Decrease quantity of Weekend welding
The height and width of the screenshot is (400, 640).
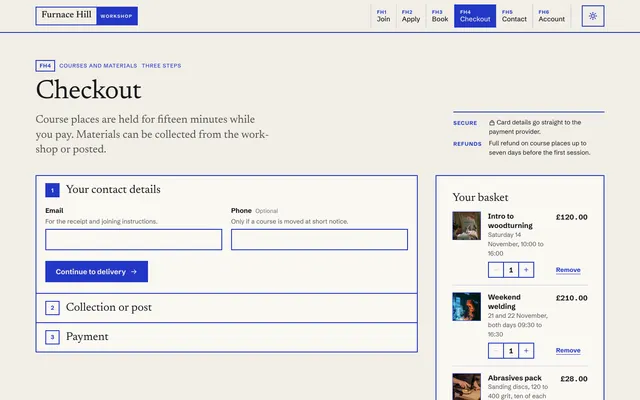496,351
